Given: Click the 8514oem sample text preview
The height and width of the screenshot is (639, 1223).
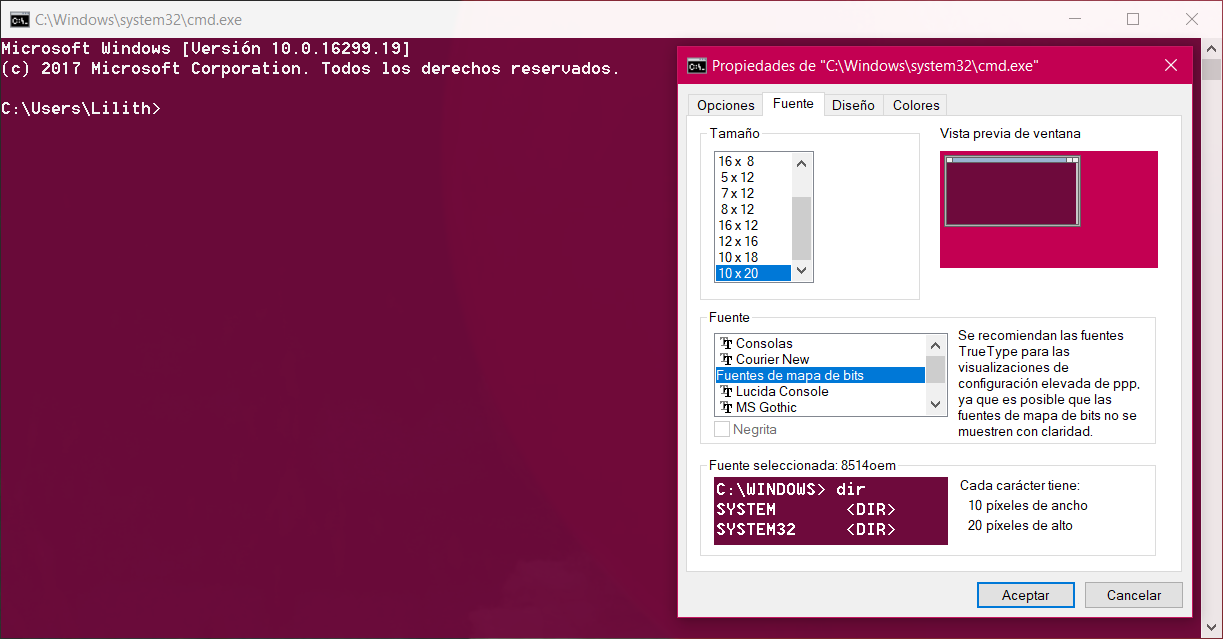Looking at the screenshot, I should (830, 510).
